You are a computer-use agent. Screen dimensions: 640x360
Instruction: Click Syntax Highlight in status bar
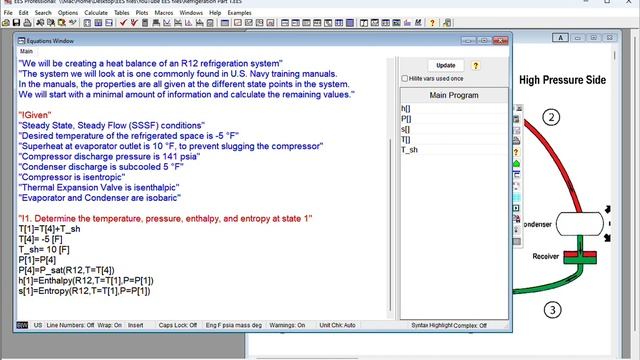431,325
